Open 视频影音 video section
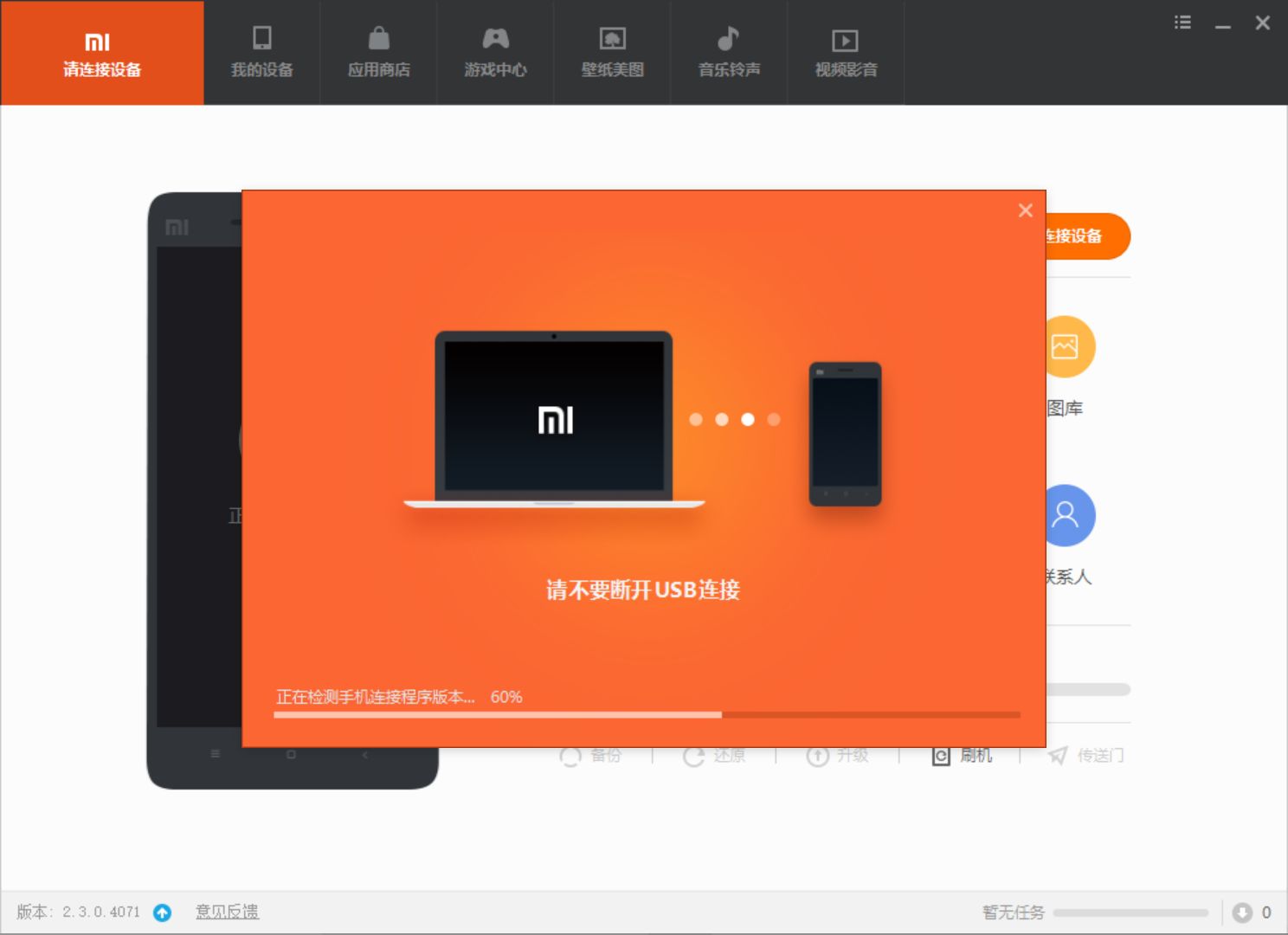This screenshot has height=935, width=1288. point(845,52)
